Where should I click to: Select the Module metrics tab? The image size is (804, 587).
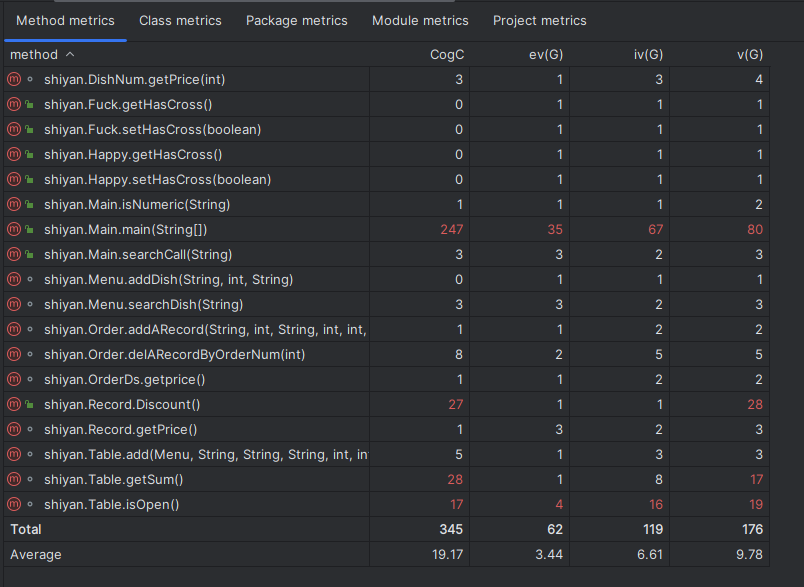(x=420, y=20)
